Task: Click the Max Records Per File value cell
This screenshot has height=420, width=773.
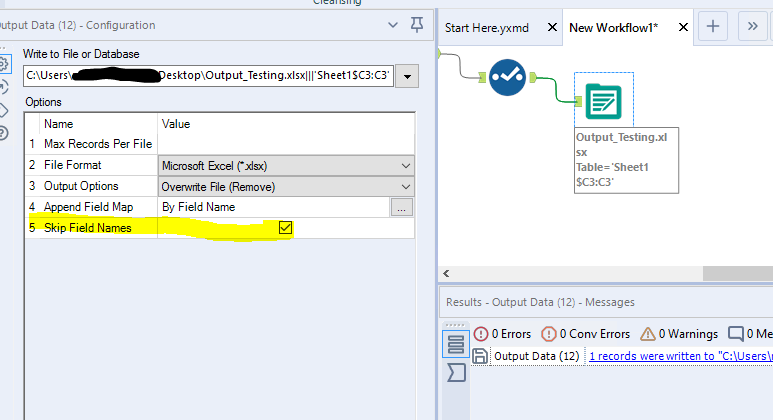Action: 286,144
